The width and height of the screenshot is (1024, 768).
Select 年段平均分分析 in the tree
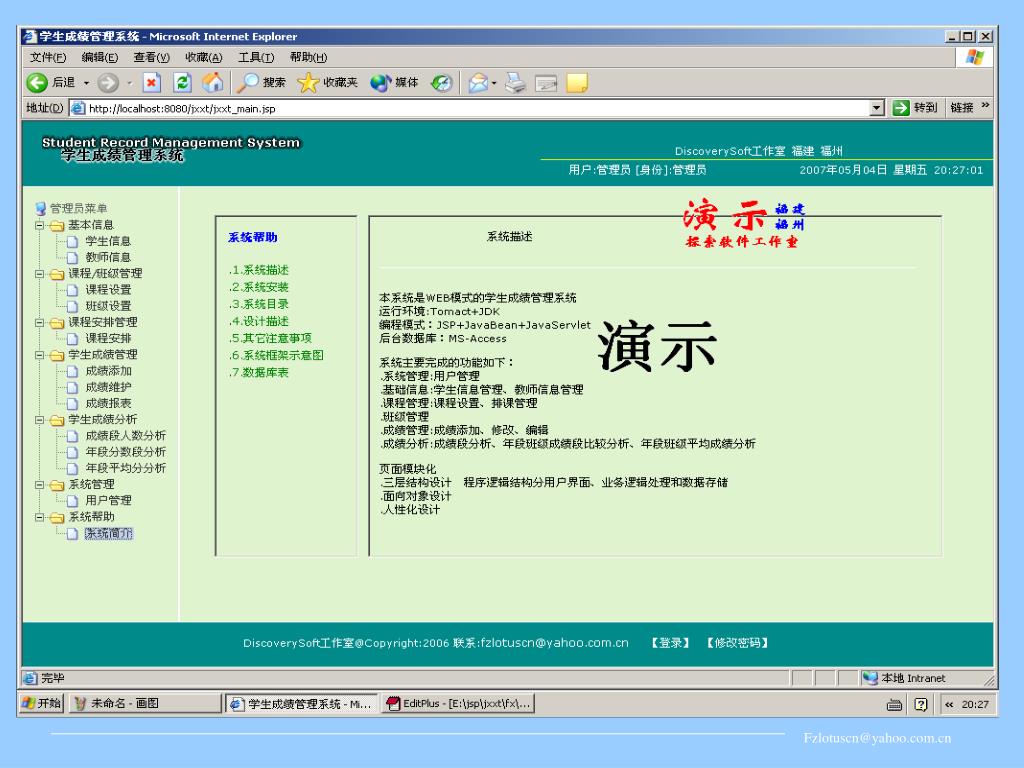125,468
